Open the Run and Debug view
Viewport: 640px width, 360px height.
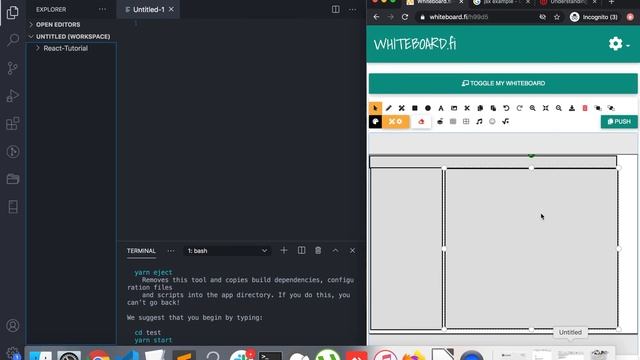click(x=13, y=96)
